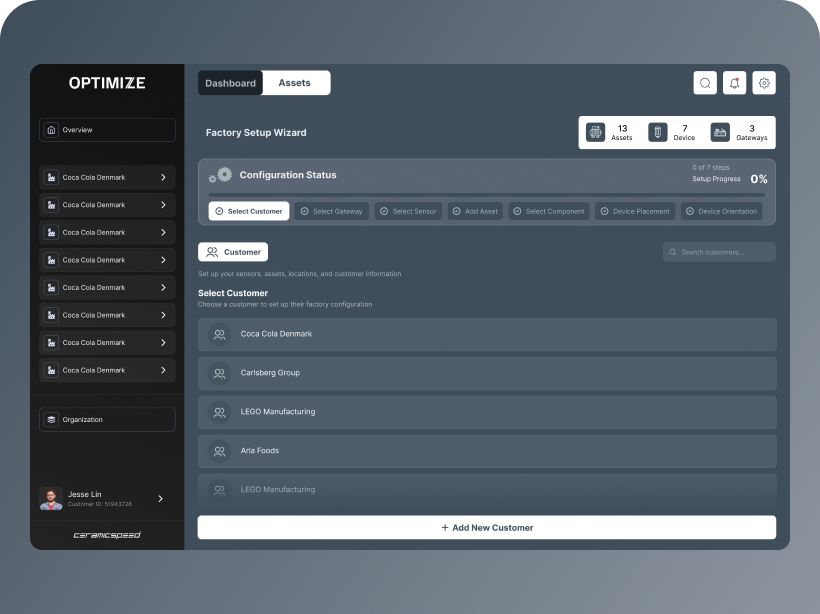Open the notifications bell
The image size is (820, 614).
(x=734, y=83)
